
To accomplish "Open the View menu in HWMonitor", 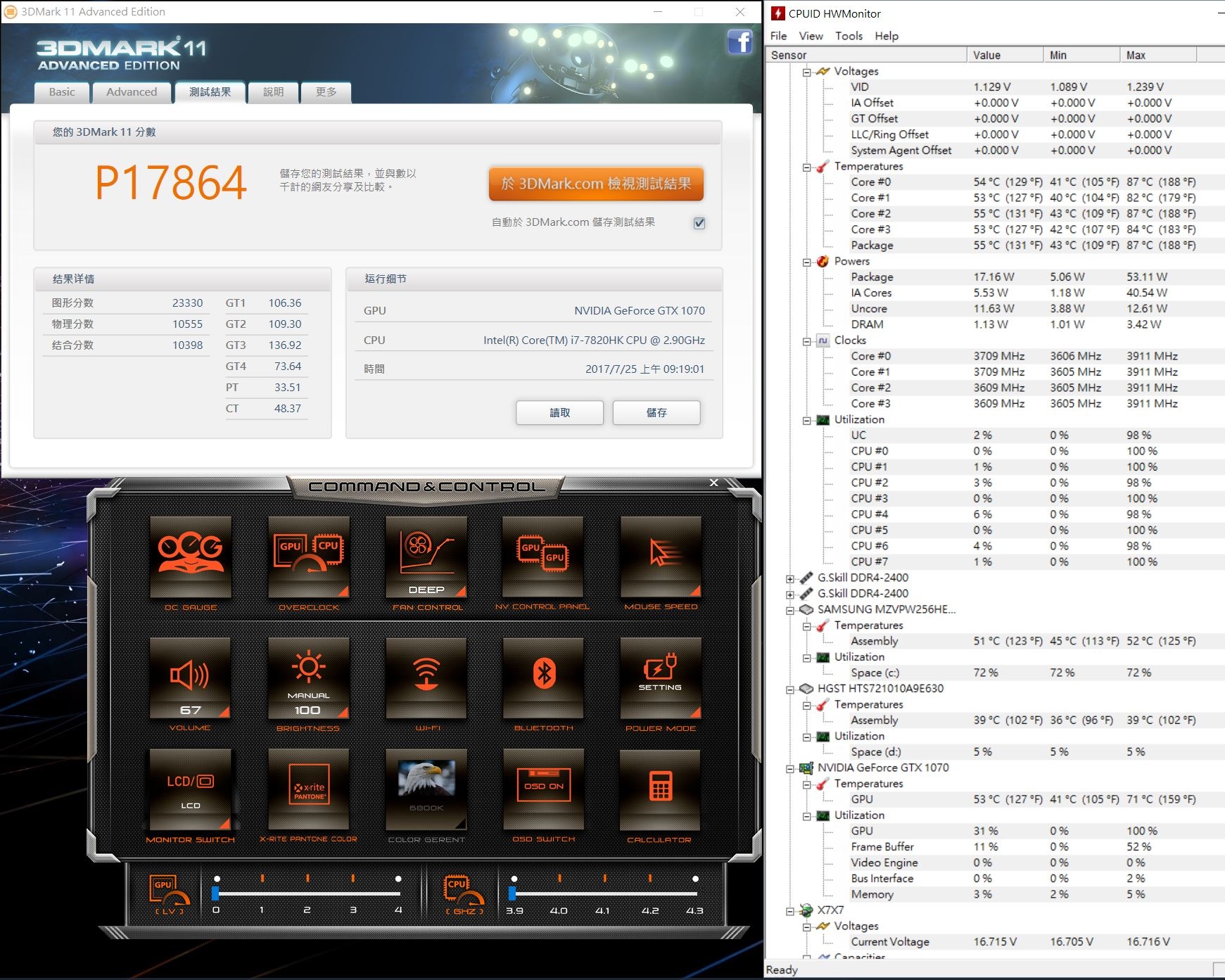I will pos(811,36).
